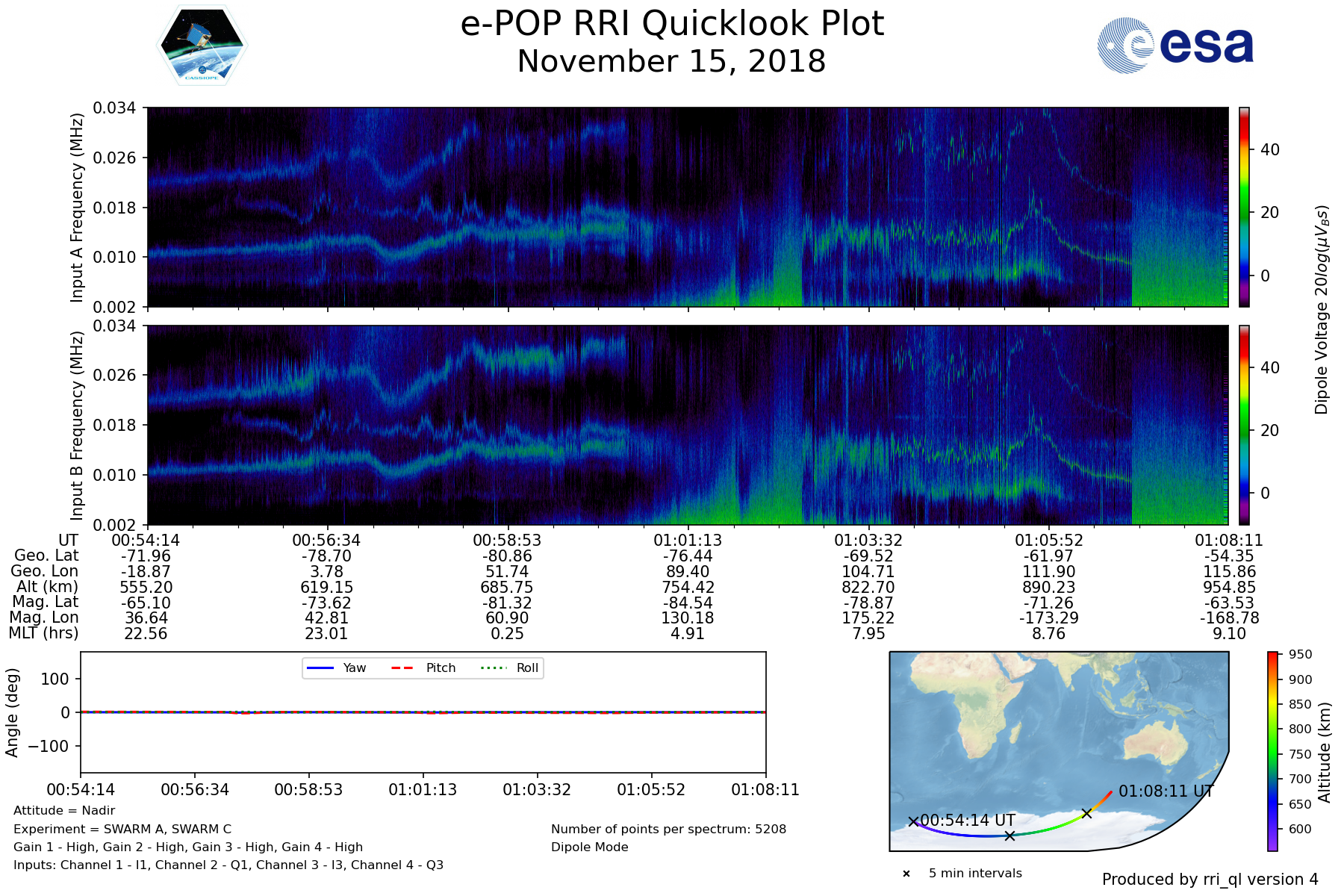Click the 'Attitude = Nadir' label
The height and width of the screenshot is (896, 1344).
(x=64, y=811)
